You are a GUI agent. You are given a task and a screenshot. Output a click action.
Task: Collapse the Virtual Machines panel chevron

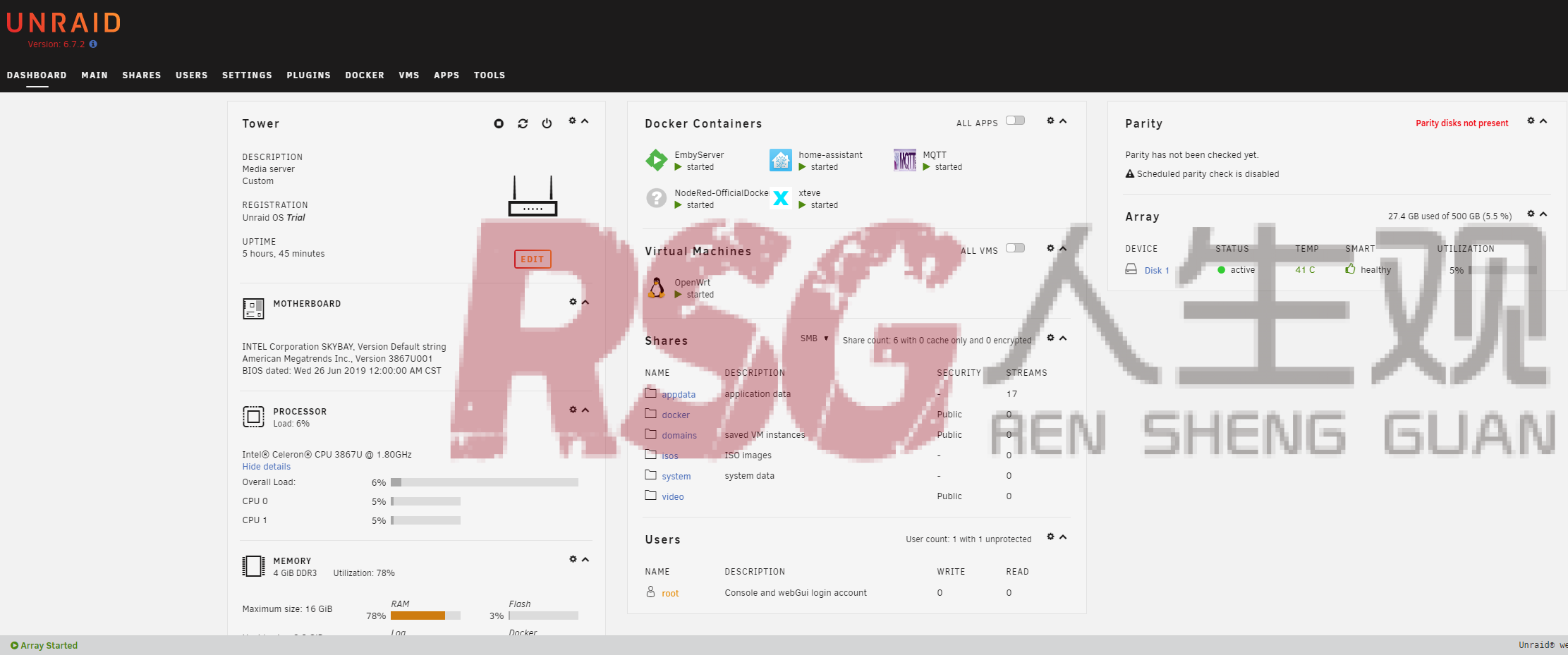tap(1063, 249)
